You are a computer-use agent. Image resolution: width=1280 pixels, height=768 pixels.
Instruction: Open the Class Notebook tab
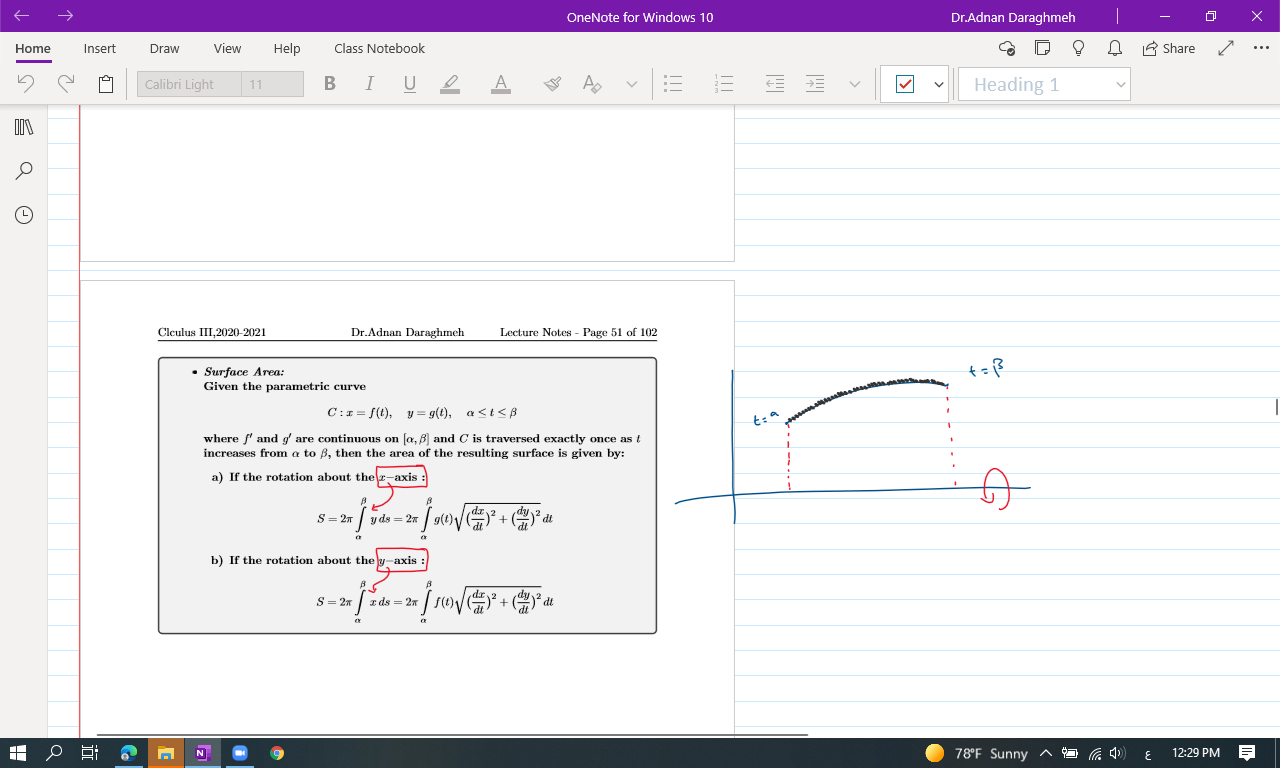pos(379,48)
